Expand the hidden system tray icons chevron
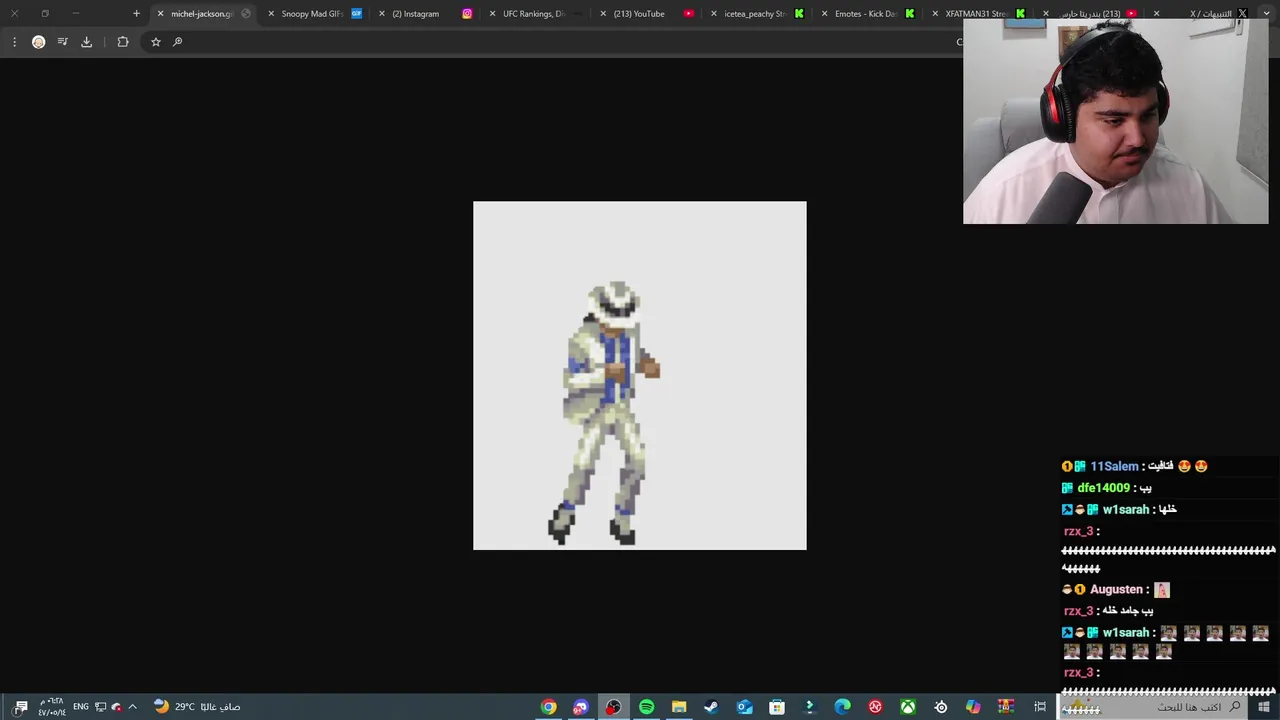The image size is (1280, 720). 132,707
